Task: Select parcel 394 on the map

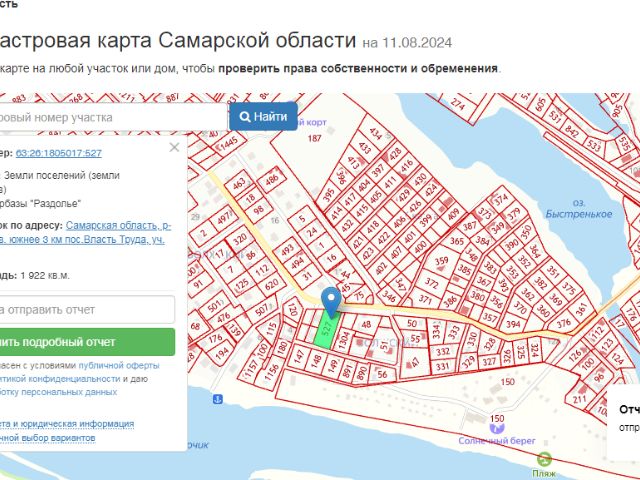Action: click(513, 324)
